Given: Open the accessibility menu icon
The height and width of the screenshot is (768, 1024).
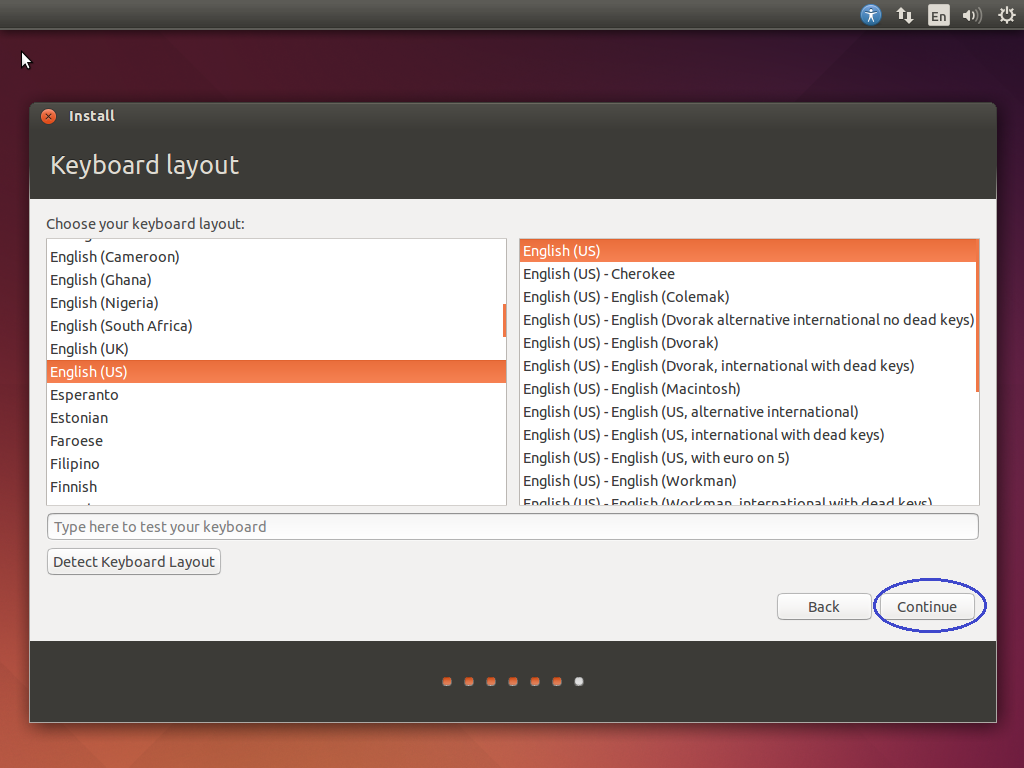Looking at the screenshot, I should pyautogui.click(x=871, y=14).
